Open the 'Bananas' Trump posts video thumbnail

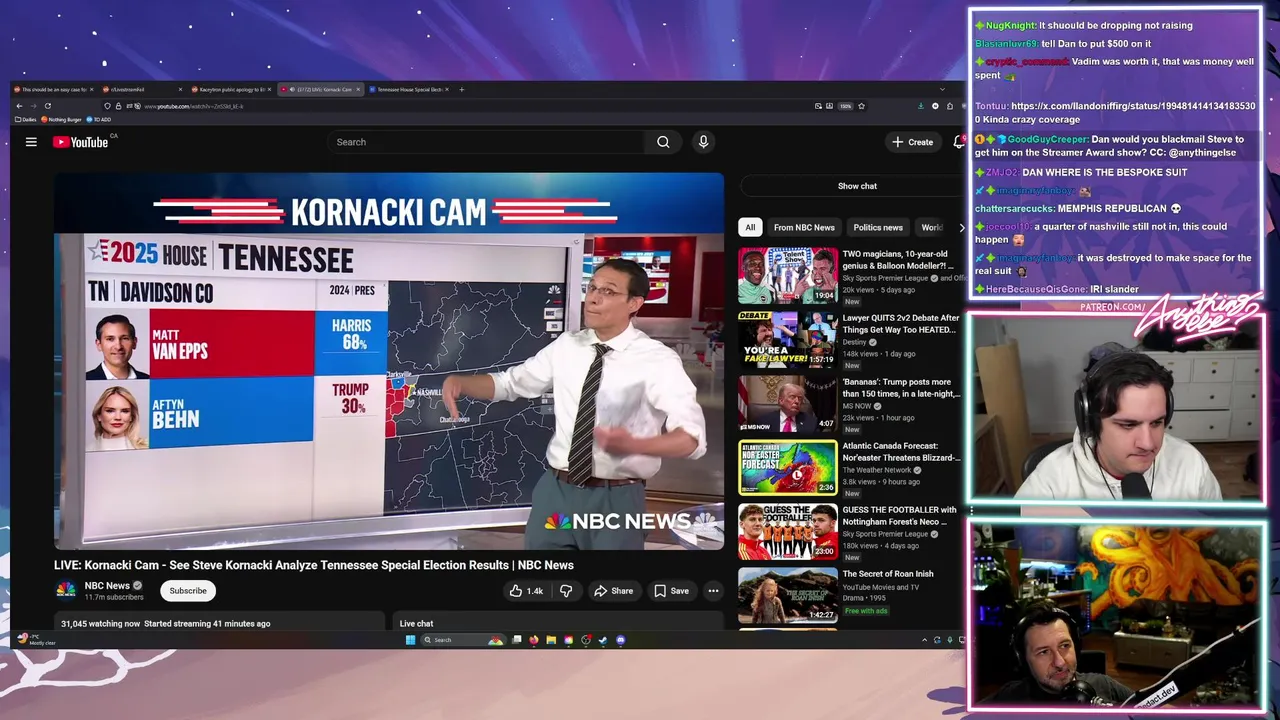coord(788,403)
